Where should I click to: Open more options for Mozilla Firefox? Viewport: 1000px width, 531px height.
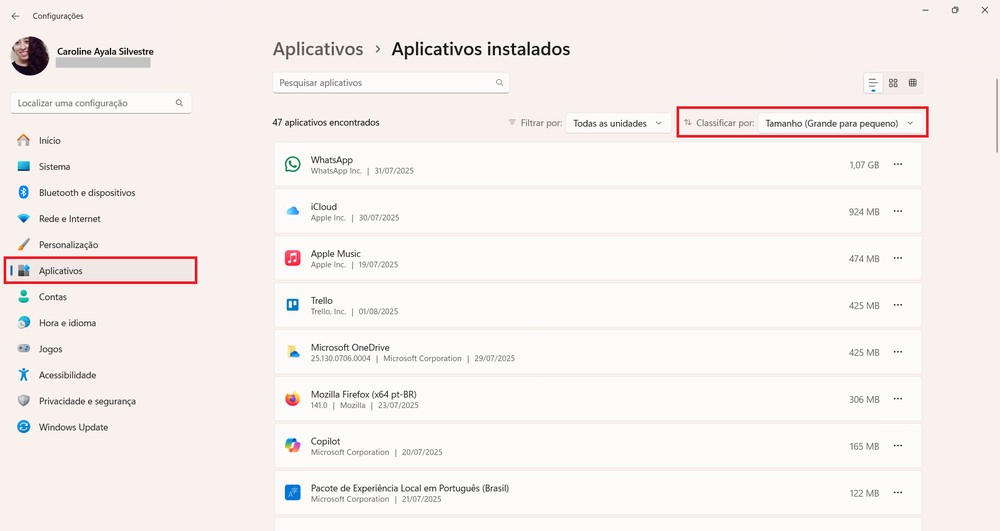[898, 399]
